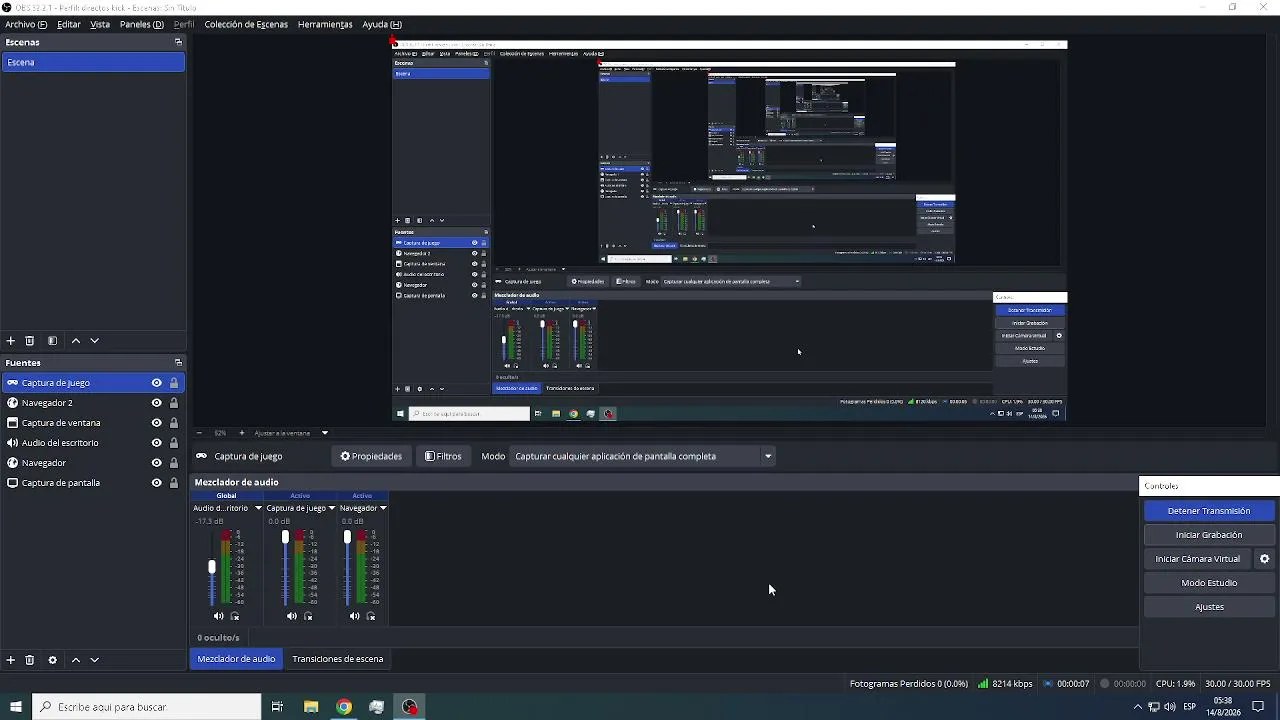Open the Herramientas menu
The width and height of the screenshot is (1280, 720).
click(325, 24)
